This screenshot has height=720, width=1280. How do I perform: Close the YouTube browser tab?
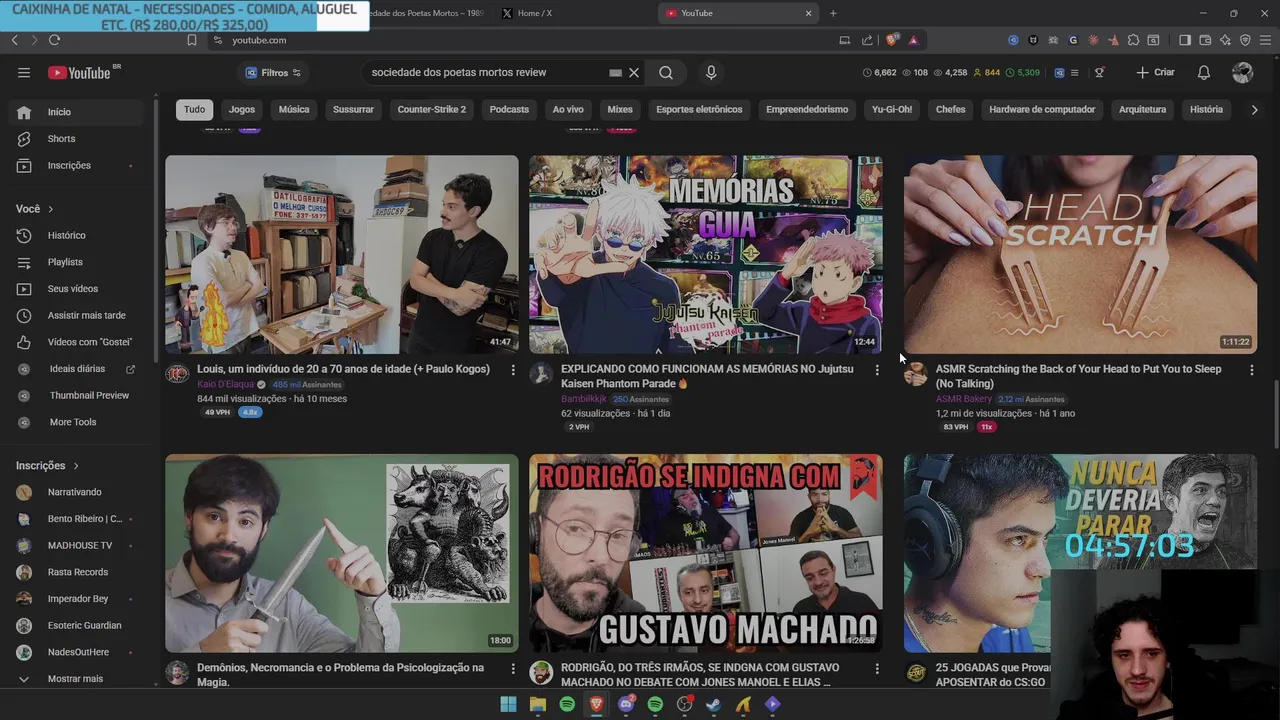(808, 13)
